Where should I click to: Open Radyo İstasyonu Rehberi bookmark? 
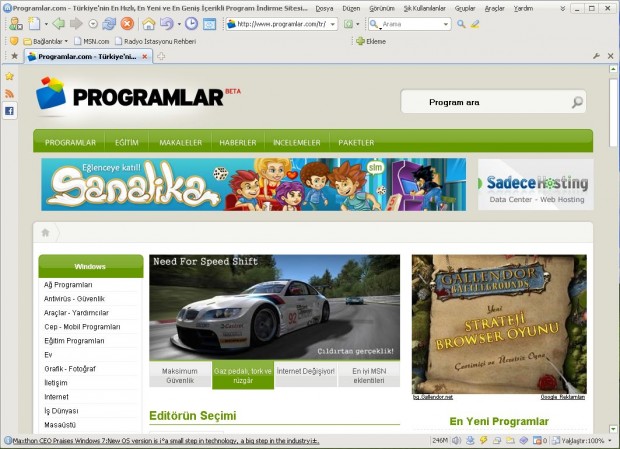pos(155,41)
